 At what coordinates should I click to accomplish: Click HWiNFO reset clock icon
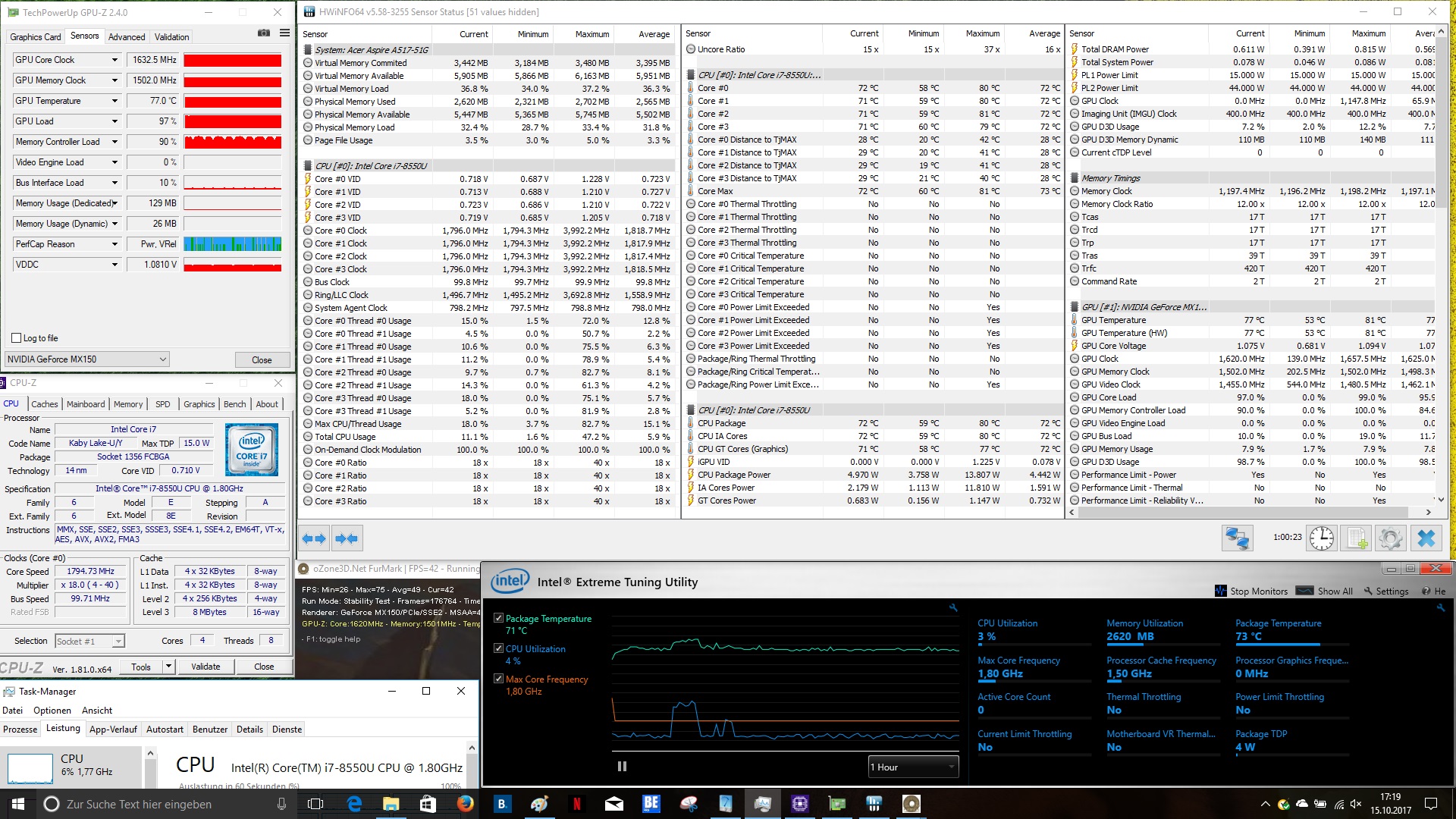(1322, 538)
